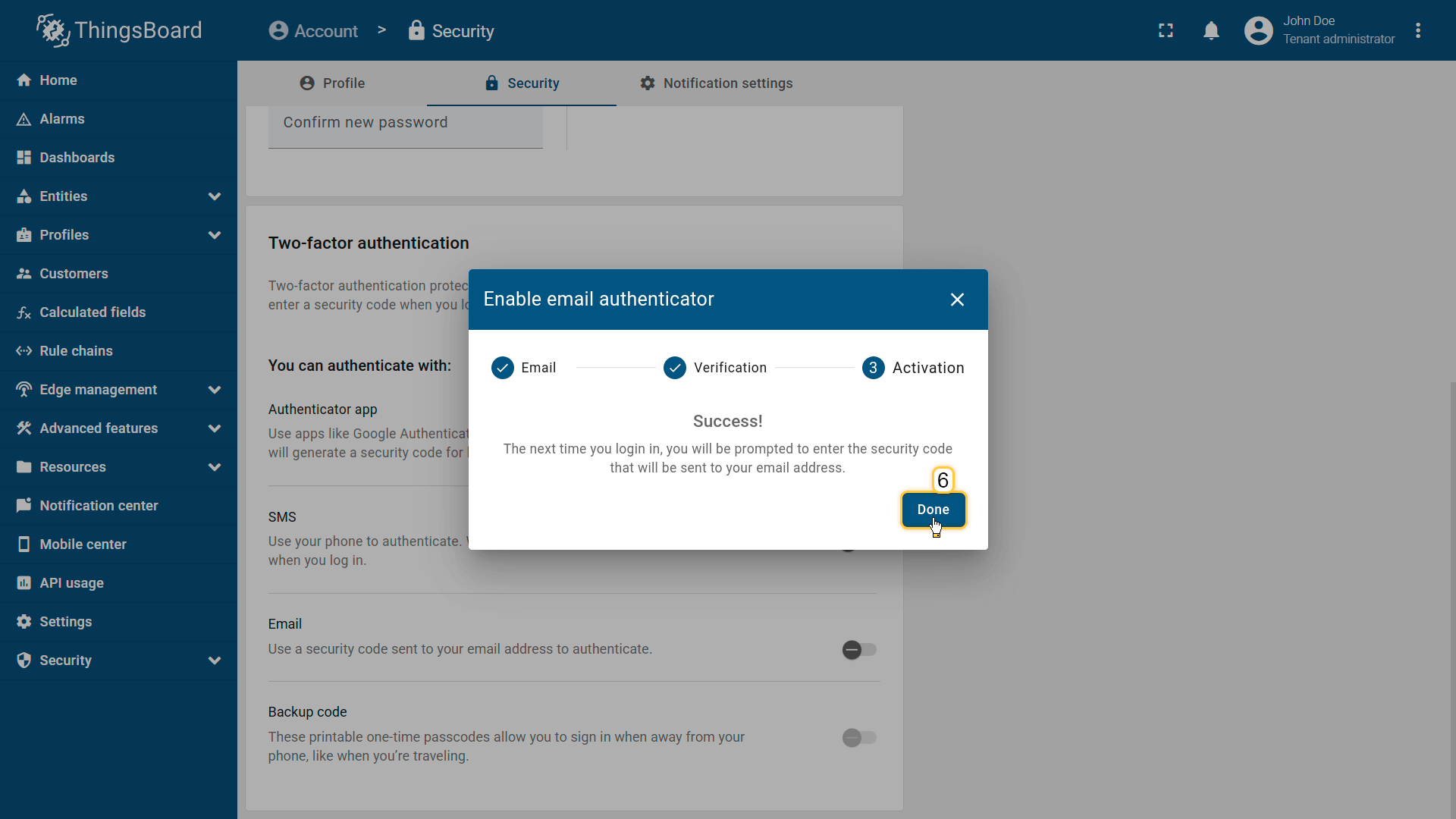Viewport: 1456px width, 819px height.
Task: Expand the Edge management section
Action: tap(215, 390)
